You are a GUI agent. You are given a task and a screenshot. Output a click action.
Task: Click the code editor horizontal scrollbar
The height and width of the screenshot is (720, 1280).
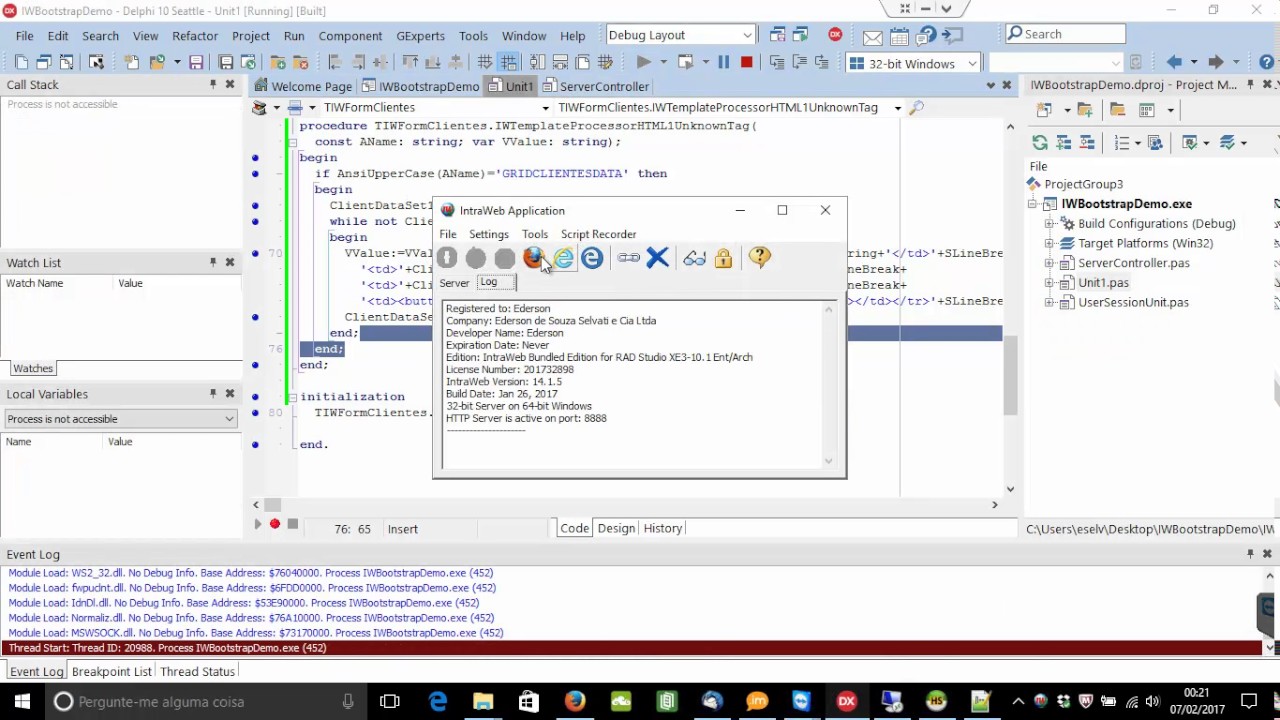click(x=625, y=505)
